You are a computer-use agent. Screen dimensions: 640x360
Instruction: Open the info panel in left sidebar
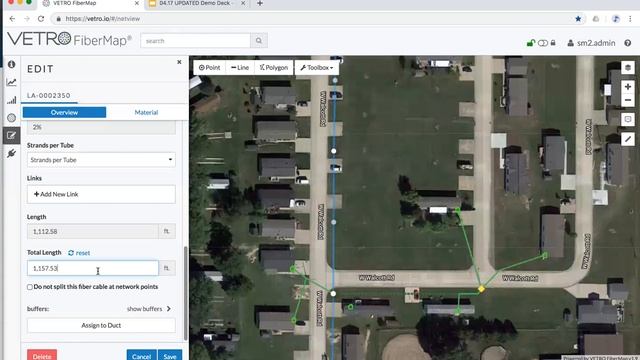(11, 64)
